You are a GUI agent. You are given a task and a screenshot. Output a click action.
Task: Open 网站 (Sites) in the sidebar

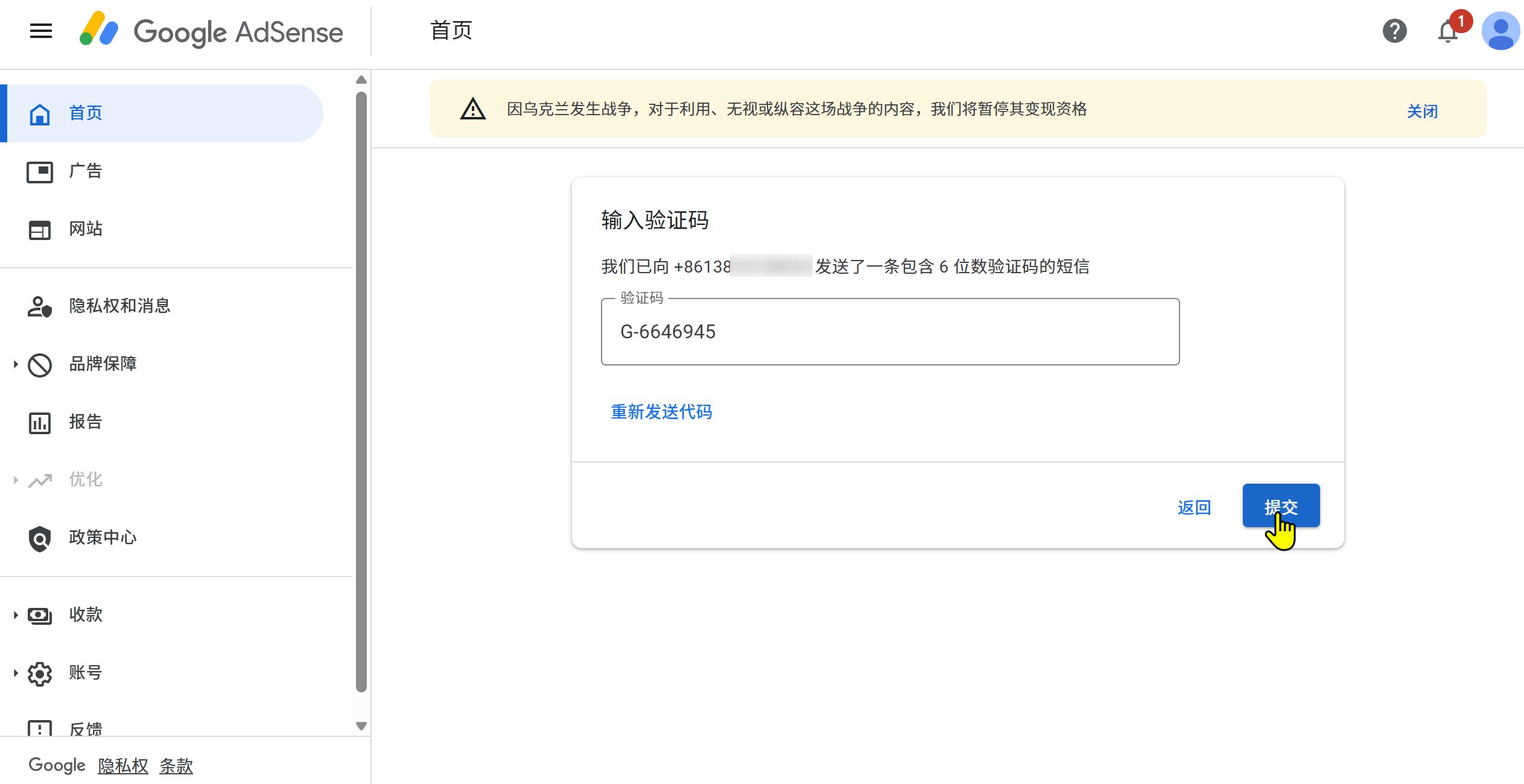coord(85,229)
